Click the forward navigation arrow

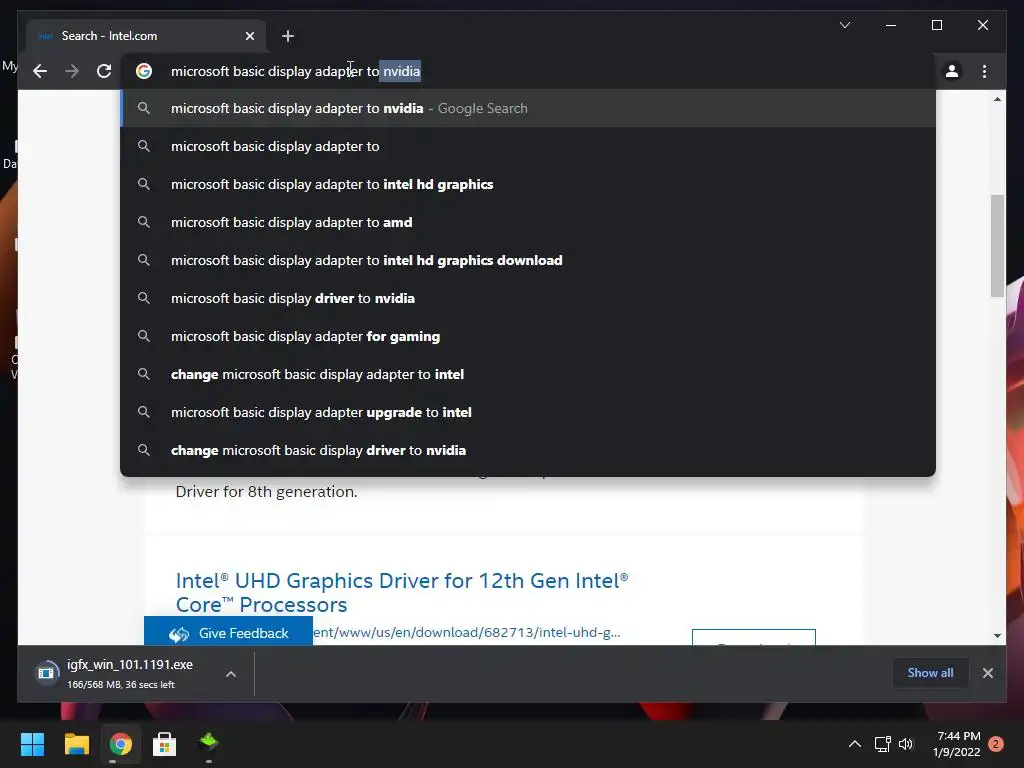tap(72, 71)
